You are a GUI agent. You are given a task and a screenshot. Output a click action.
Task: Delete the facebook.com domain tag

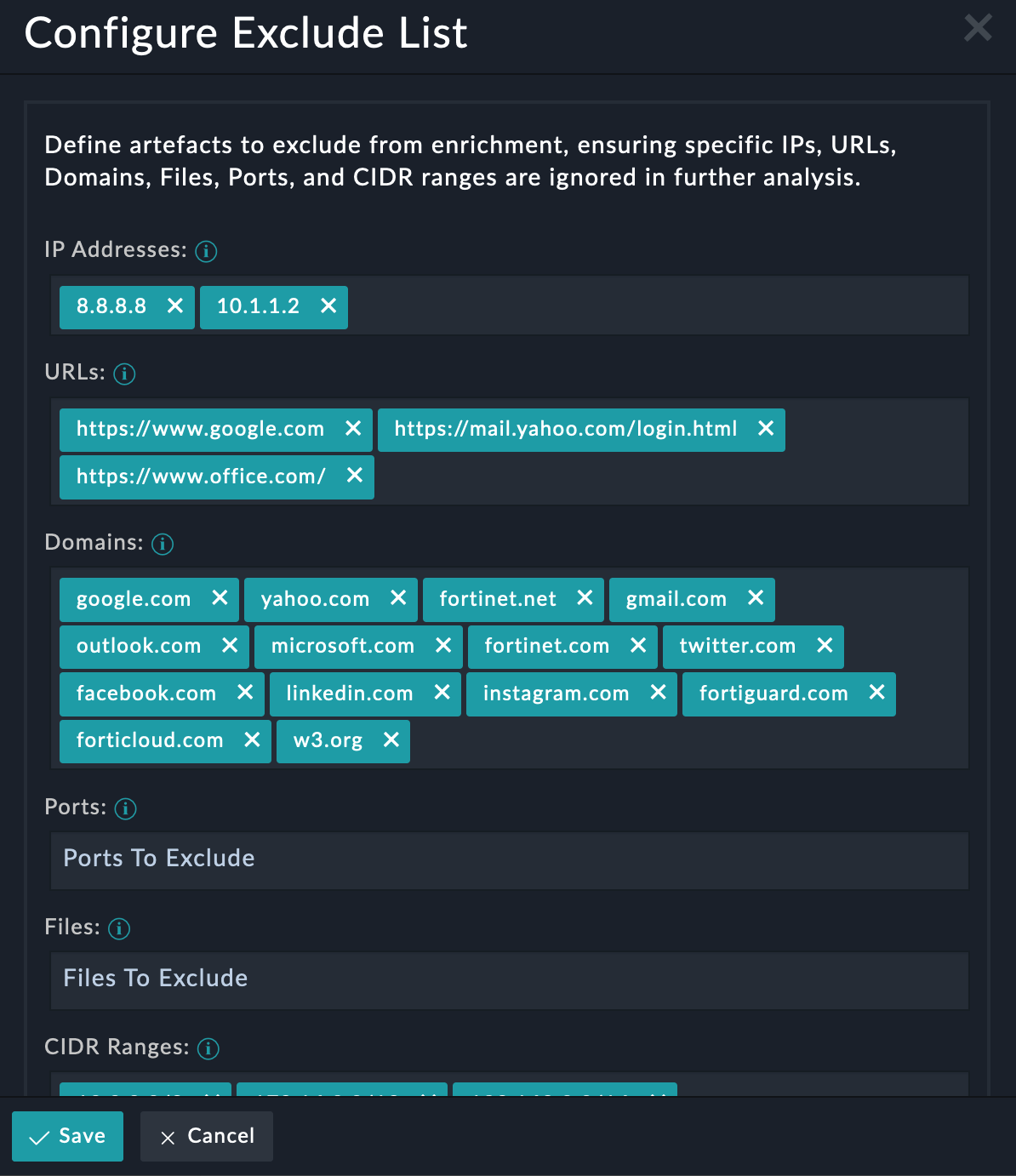click(x=245, y=694)
